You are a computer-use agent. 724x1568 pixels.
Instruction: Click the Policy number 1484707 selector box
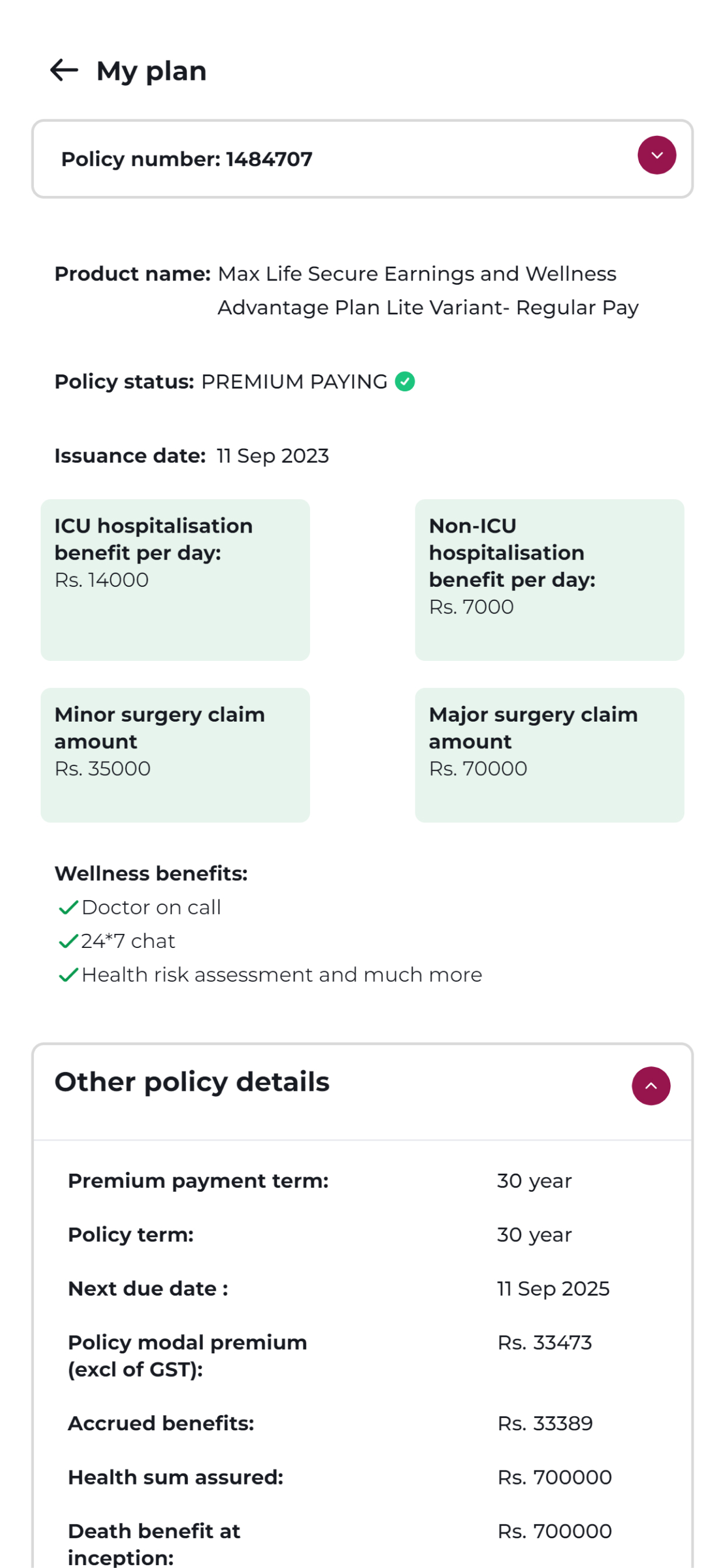[x=340, y=159]
